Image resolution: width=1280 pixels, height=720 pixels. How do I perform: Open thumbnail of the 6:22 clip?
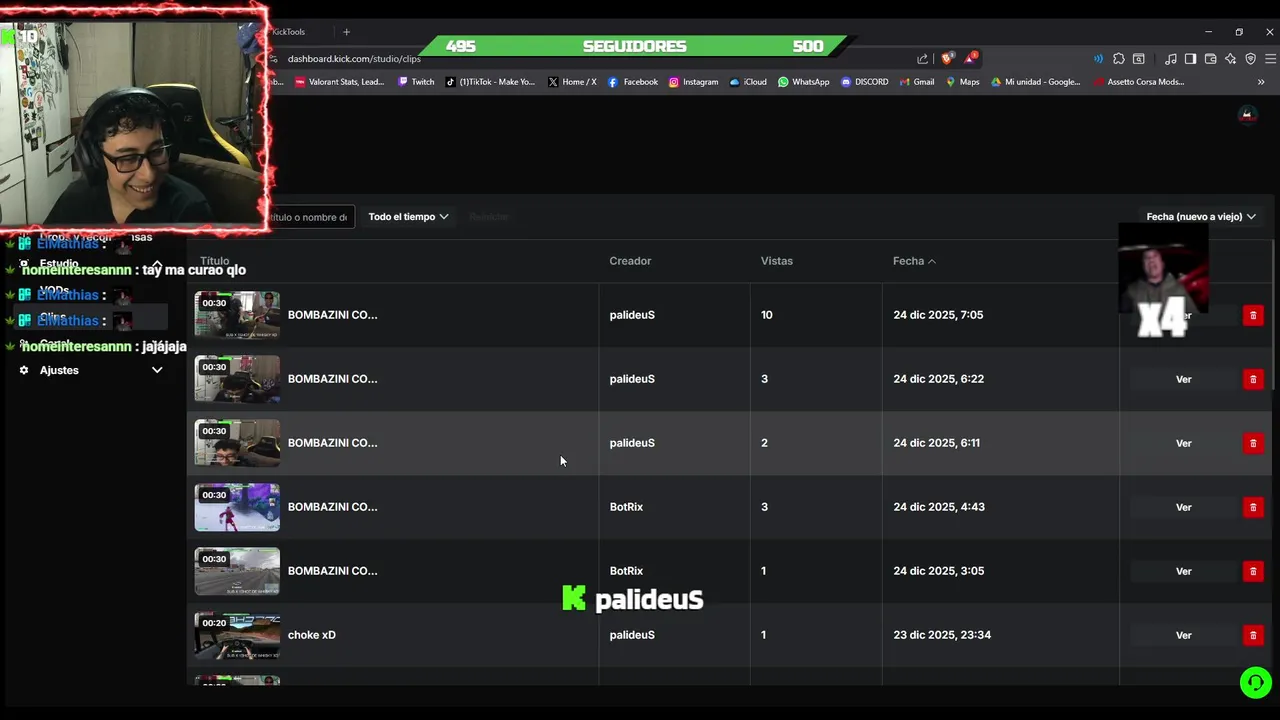[x=237, y=379]
